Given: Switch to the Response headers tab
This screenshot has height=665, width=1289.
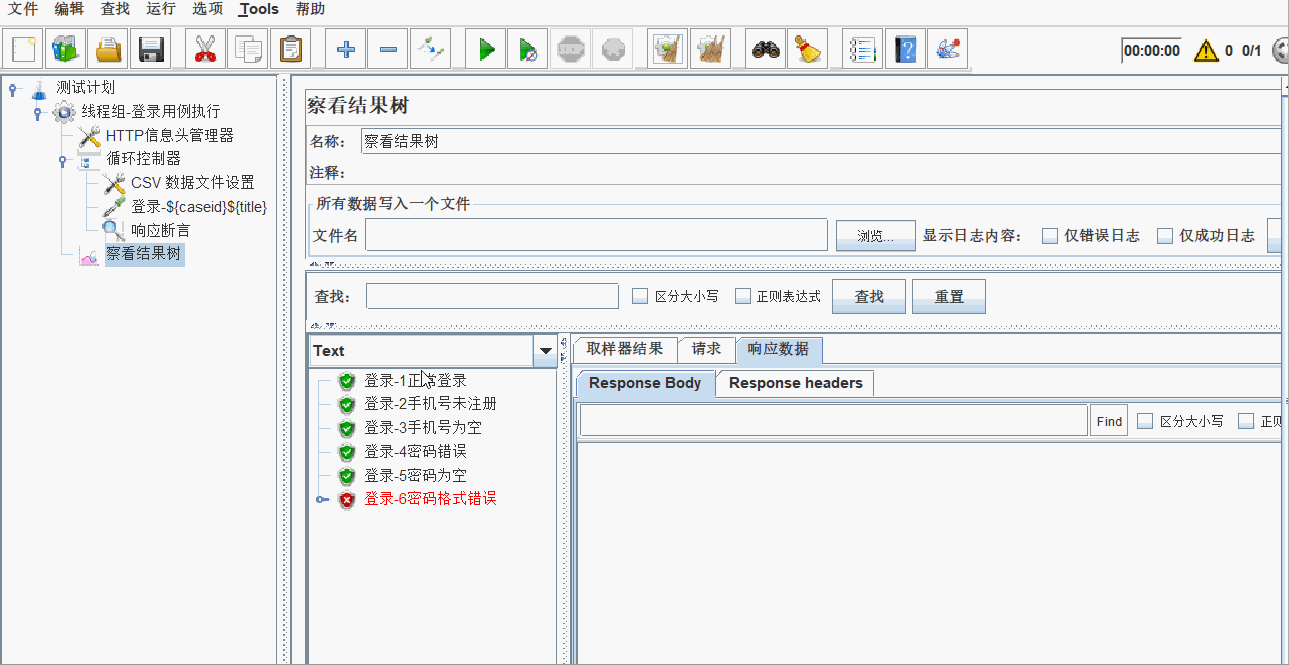Looking at the screenshot, I should click(x=794, y=383).
